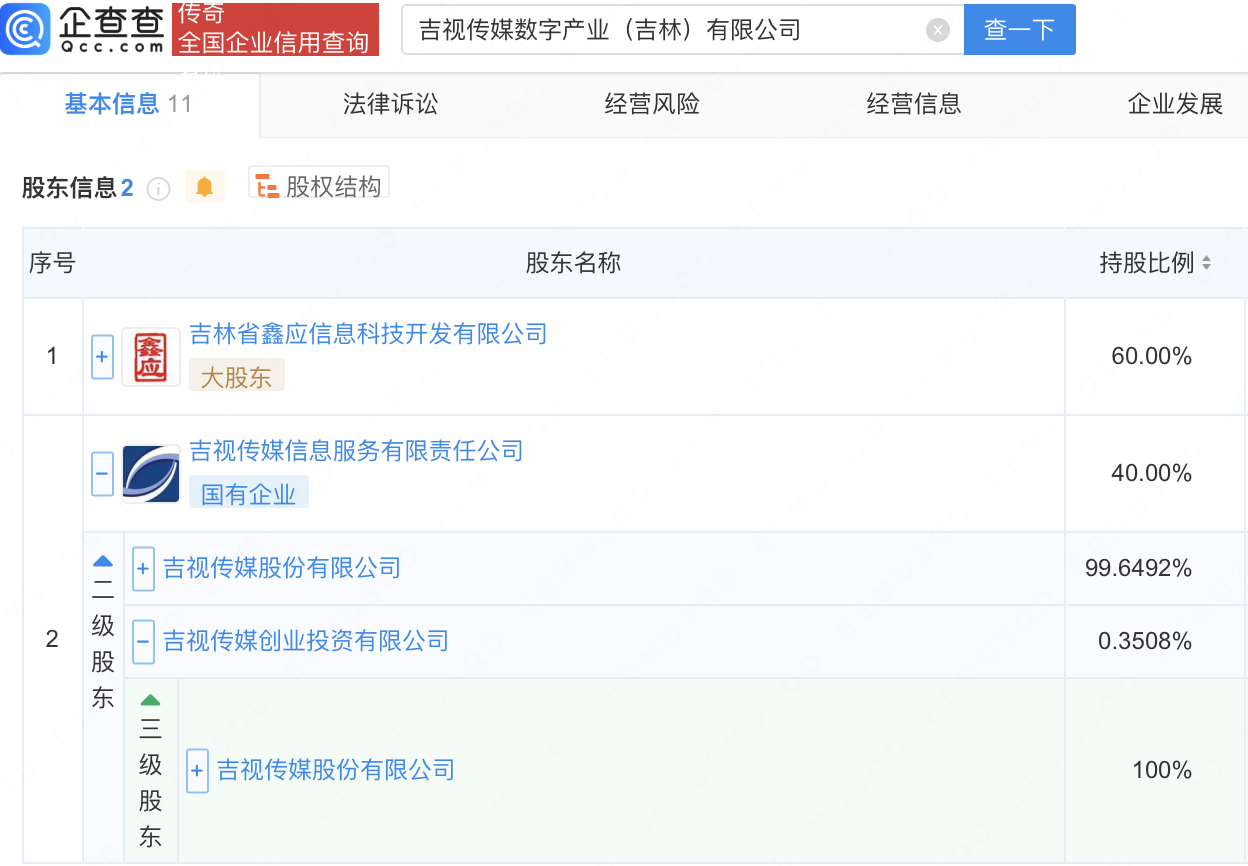Click the 国有企业 tag
The height and width of the screenshot is (866, 1248).
[x=249, y=493]
